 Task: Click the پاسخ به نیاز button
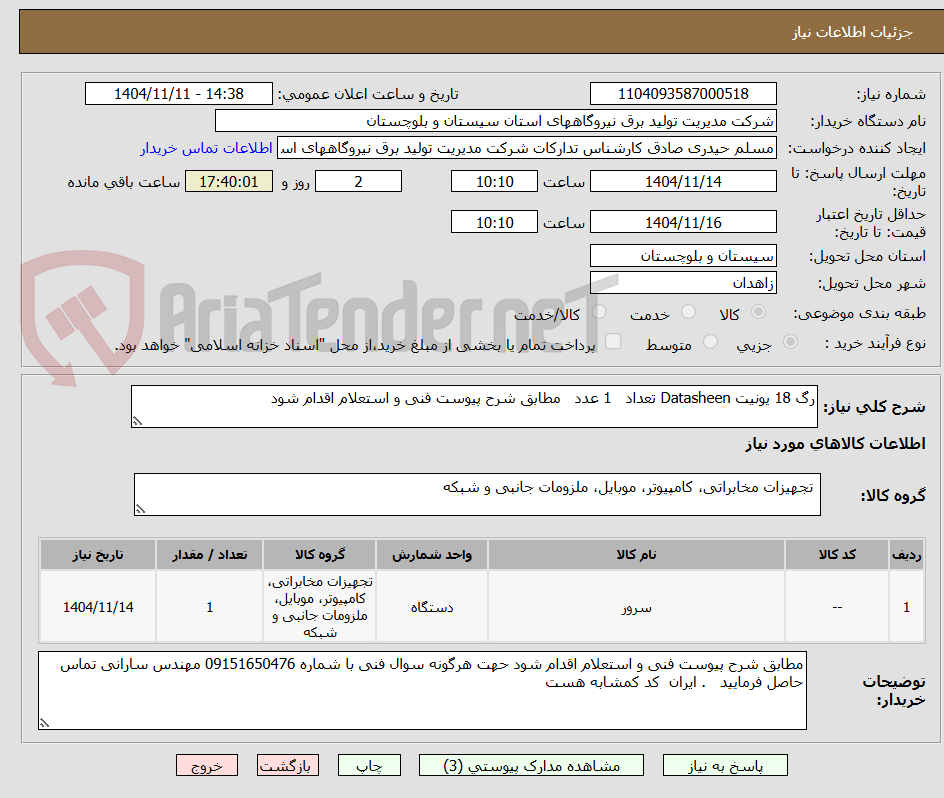(725, 765)
